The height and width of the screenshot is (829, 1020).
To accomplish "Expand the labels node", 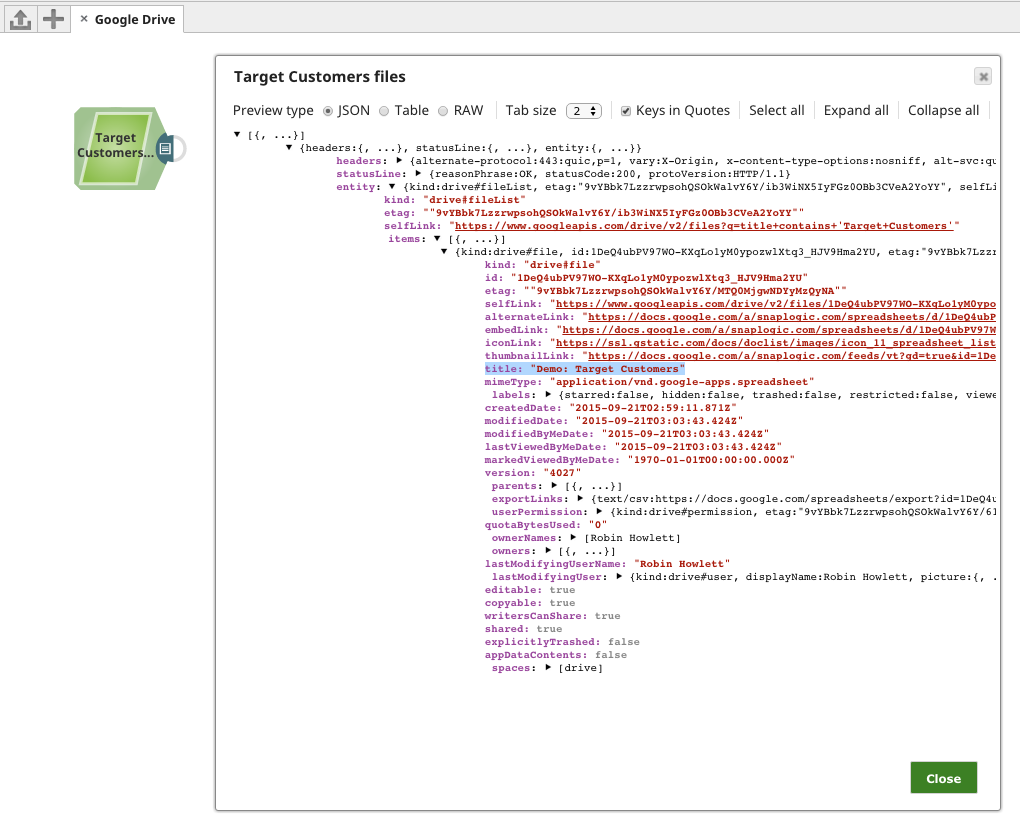I will (x=548, y=395).
